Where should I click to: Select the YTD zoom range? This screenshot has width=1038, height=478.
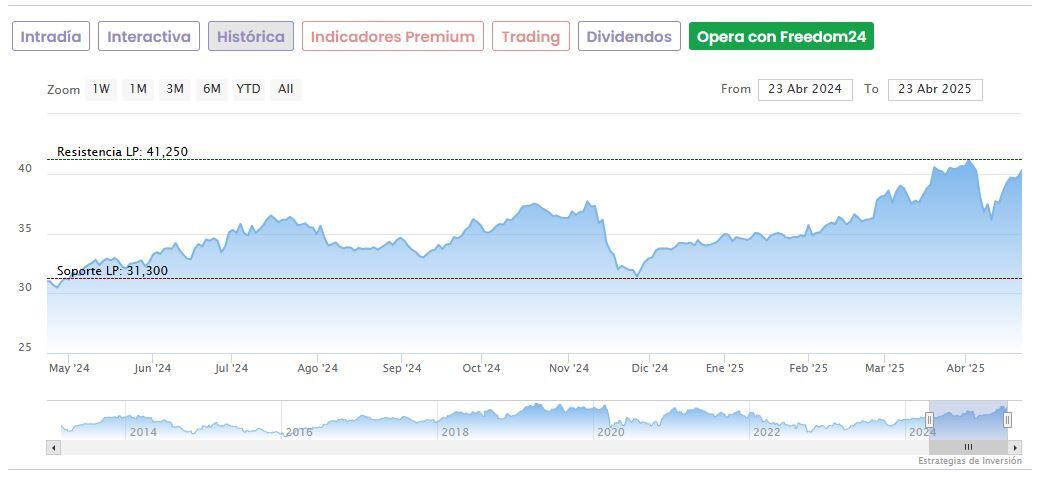coord(248,89)
